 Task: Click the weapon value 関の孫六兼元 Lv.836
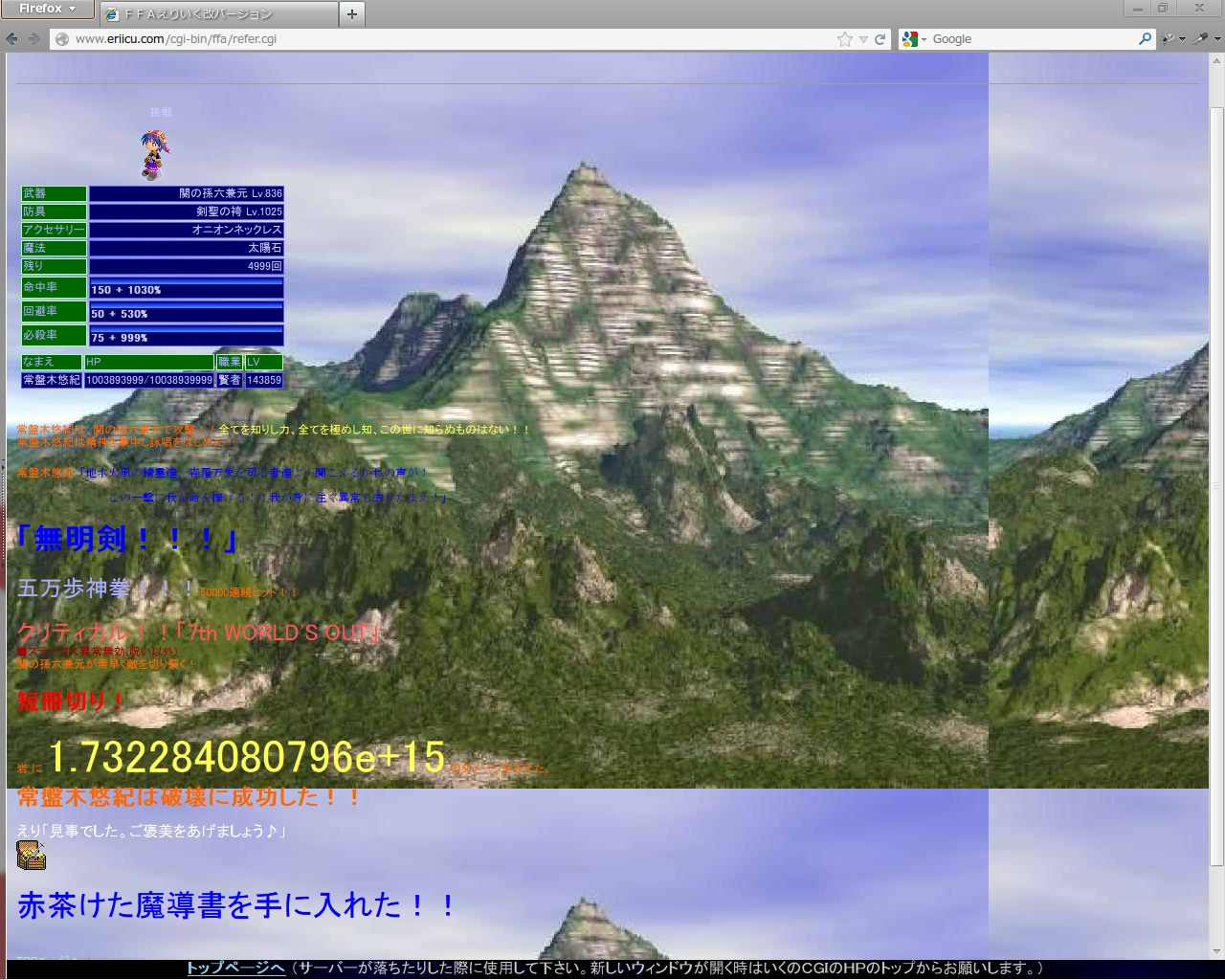coord(187,193)
